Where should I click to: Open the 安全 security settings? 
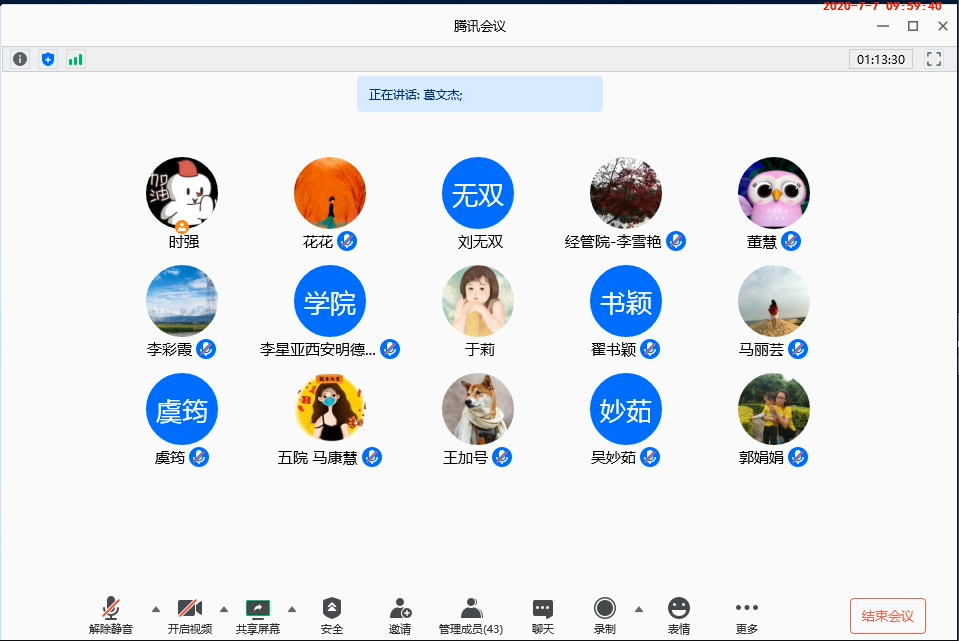(332, 615)
